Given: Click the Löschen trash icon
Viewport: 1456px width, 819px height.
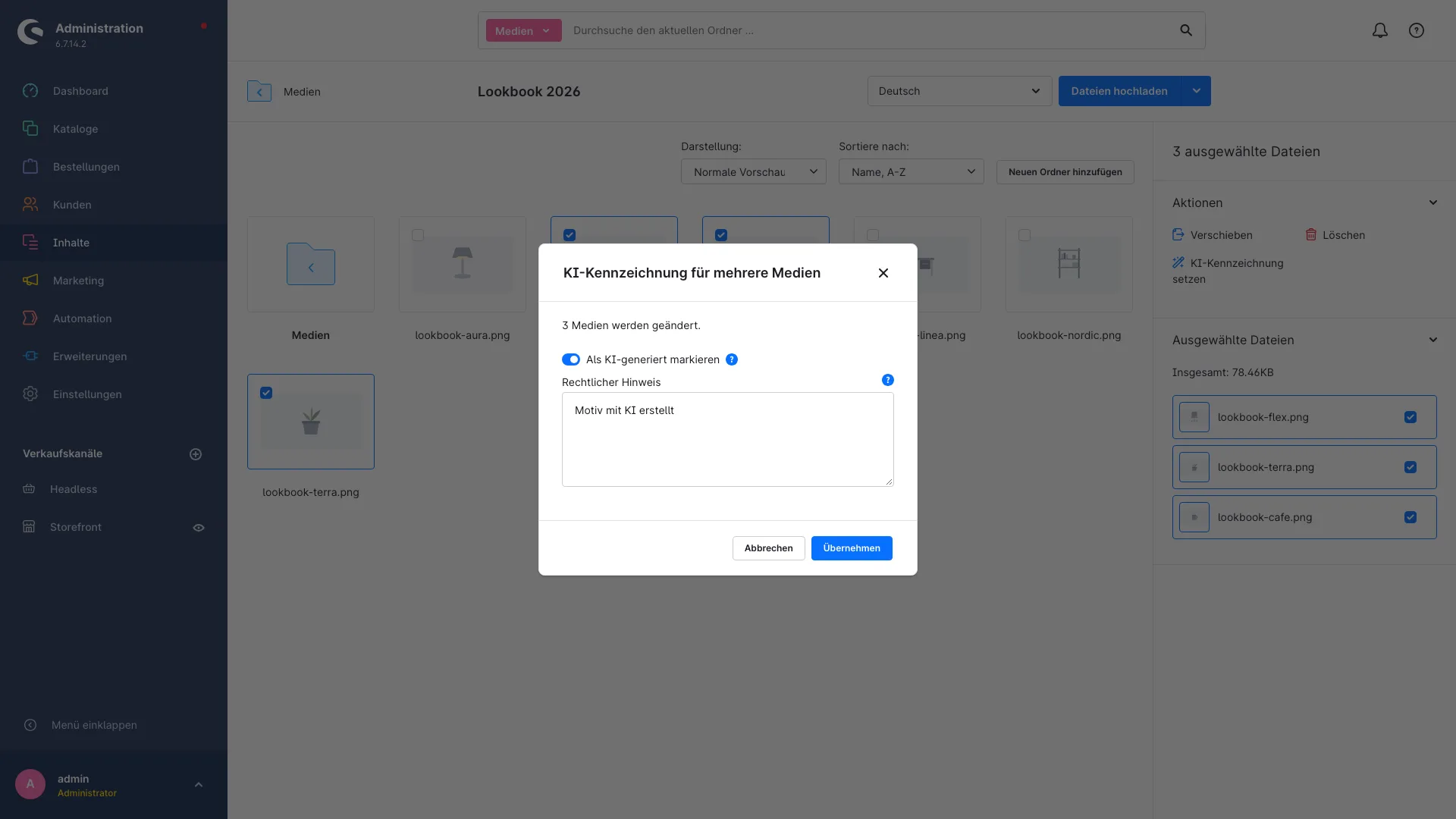Looking at the screenshot, I should tap(1310, 235).
